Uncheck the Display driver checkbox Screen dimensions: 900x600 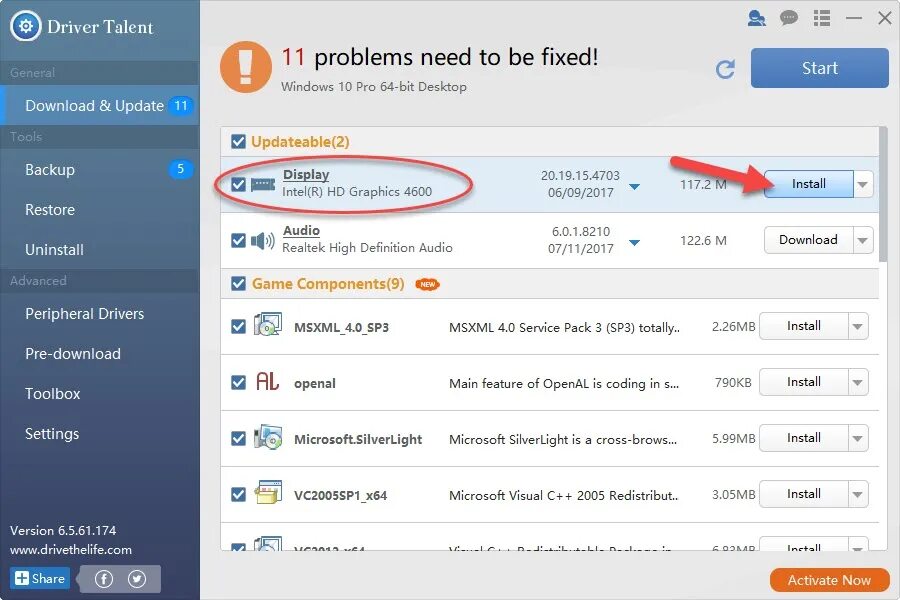click(238, 184)
